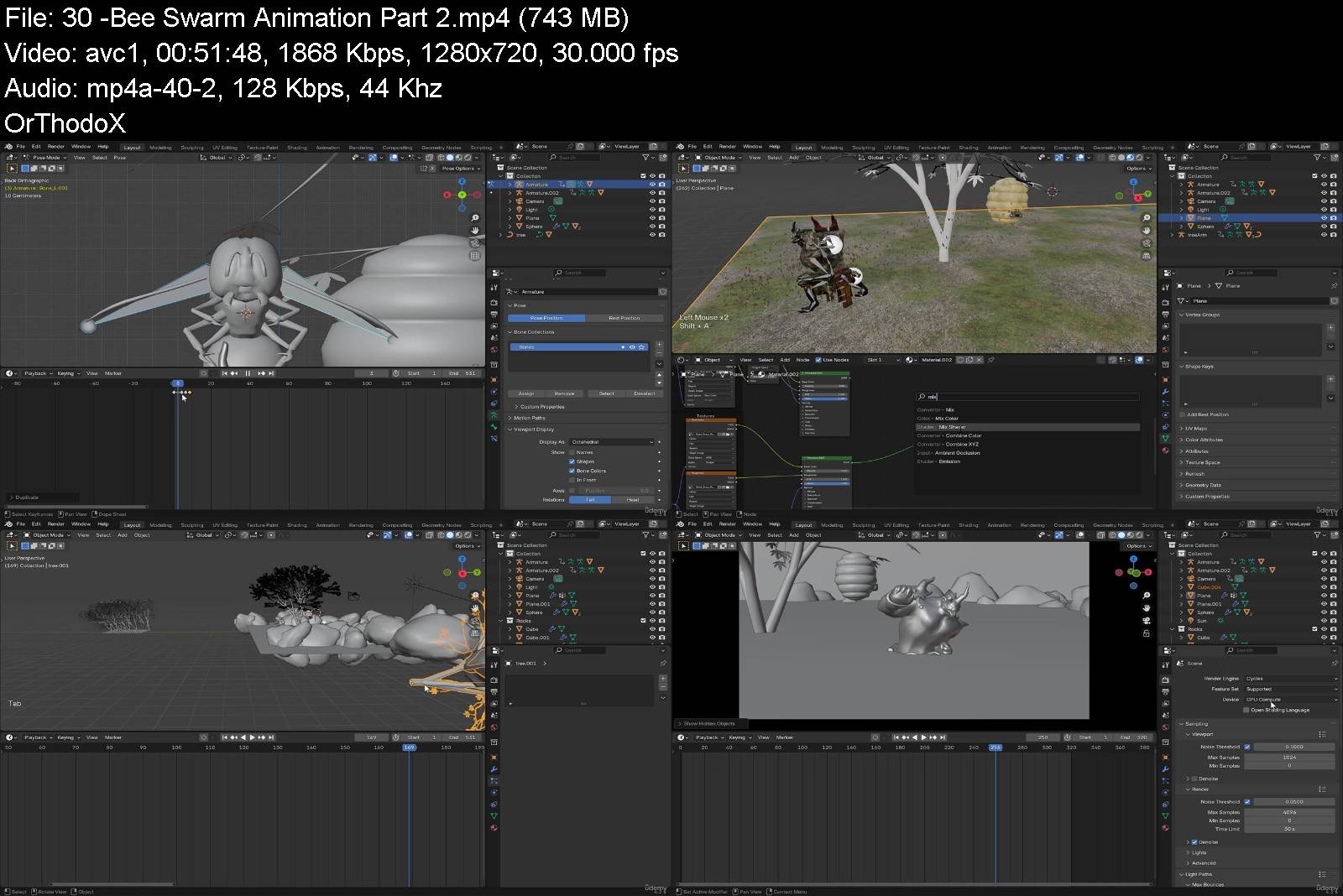This screenshot has height=896, width=1343.
Task: Uncheck the Render Denoise checkbox
Action: [1194, 842]
